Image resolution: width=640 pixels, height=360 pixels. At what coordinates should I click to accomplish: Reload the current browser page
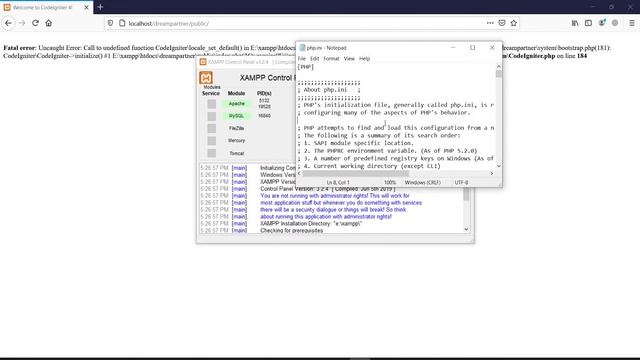[x=36, y=23]
